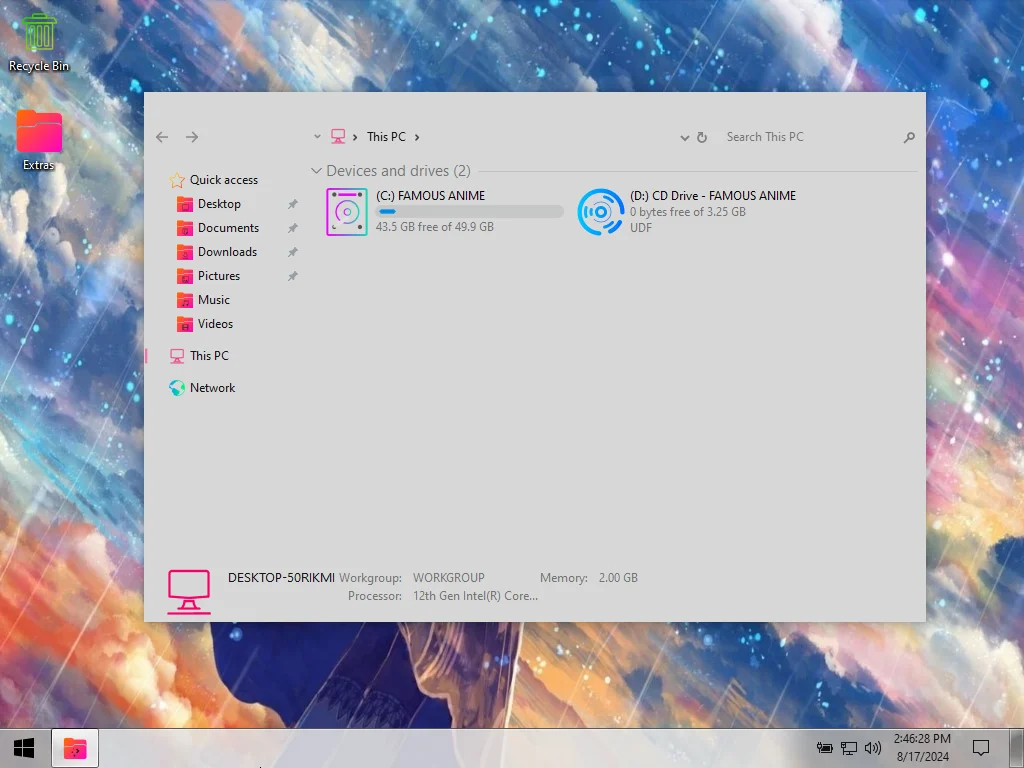The width and height of the screenshot is (1024, 768).
Task: Click the C: drive usage bar
Action: click(x=470, y=211)
